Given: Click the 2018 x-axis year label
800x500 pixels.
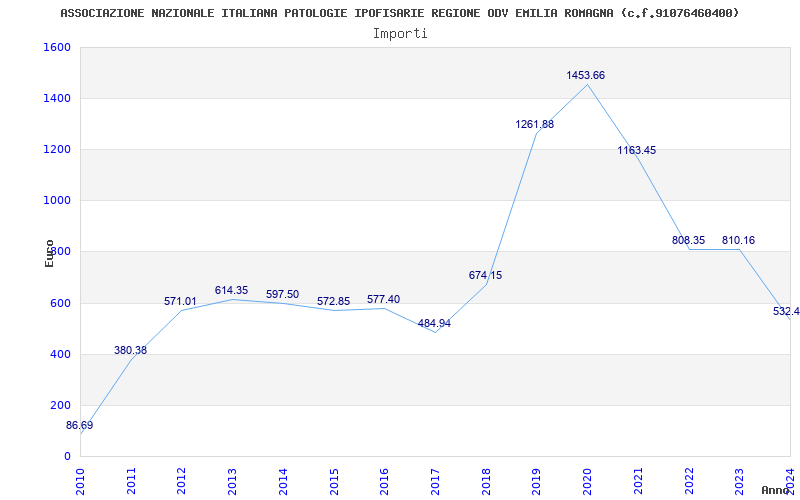Looking at the screenshot, I should 486,481.
